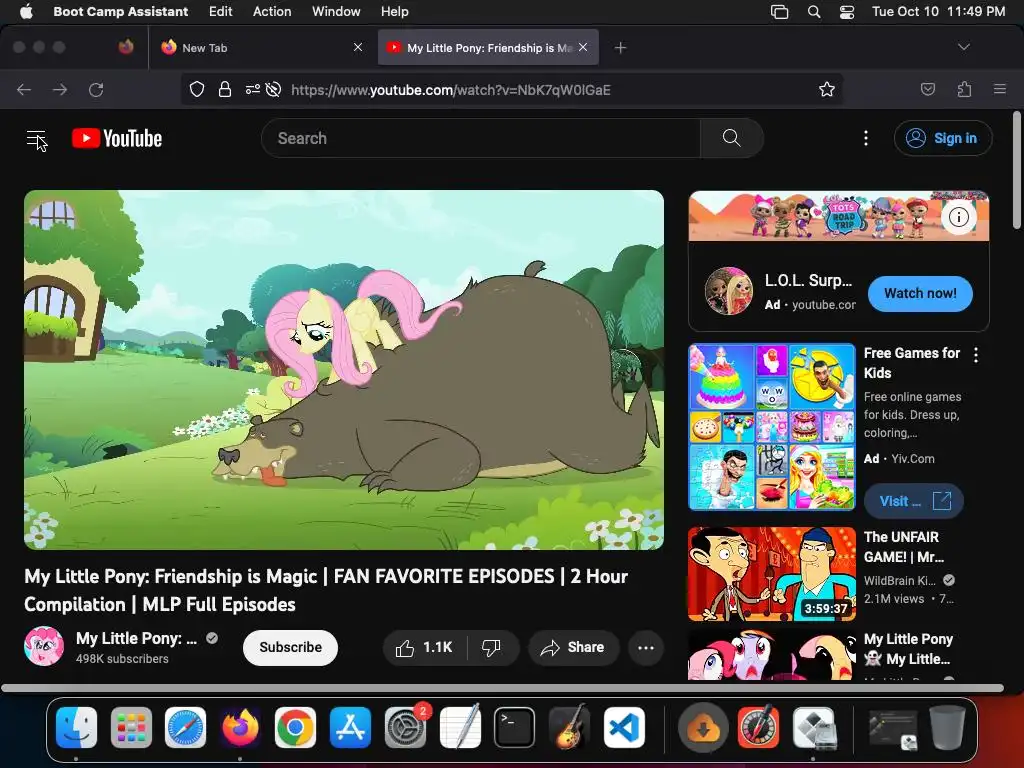Image resolution: width=1024 pixels, height=768 pixels.
Task: Dislike the video with thumbs down
Action: click(x=491, y=647)
